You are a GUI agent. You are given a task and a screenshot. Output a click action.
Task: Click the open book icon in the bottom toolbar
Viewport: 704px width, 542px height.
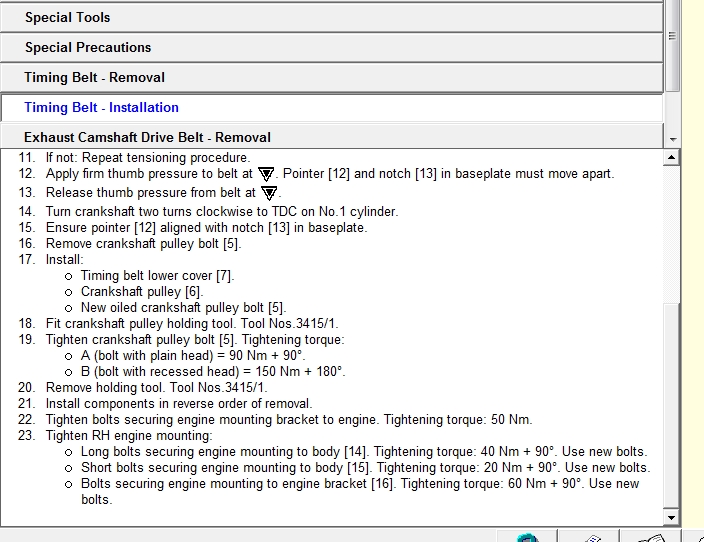649,538
